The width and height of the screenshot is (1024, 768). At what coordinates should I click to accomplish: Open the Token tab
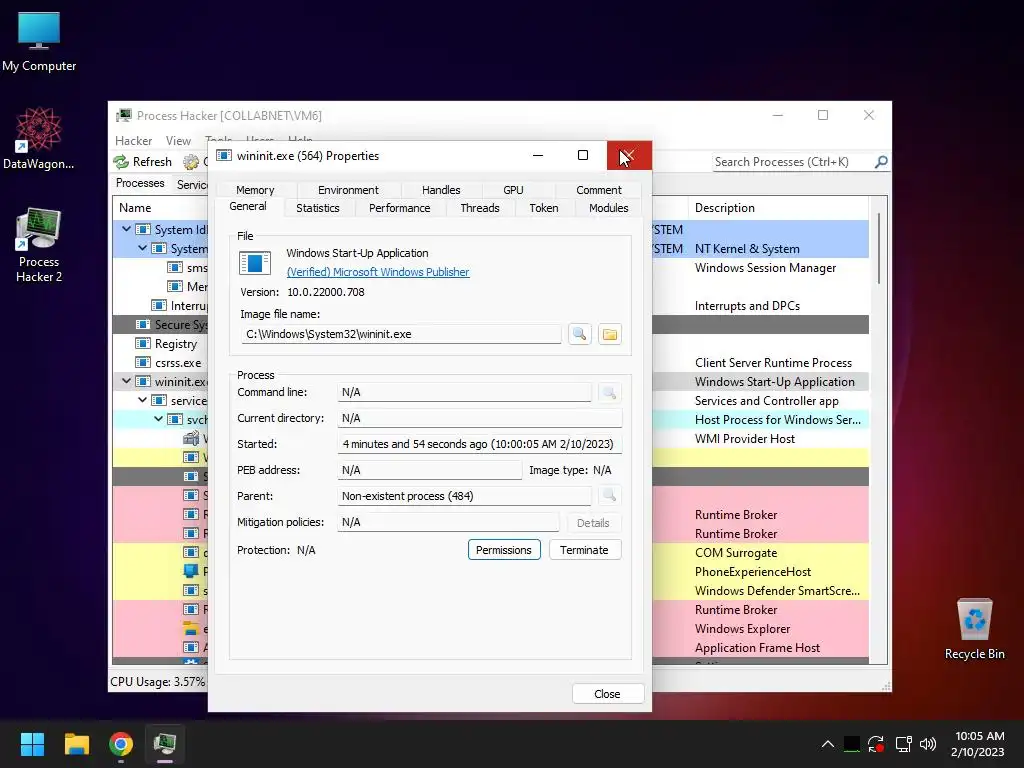pyautogui.click(x=543, y=208)
